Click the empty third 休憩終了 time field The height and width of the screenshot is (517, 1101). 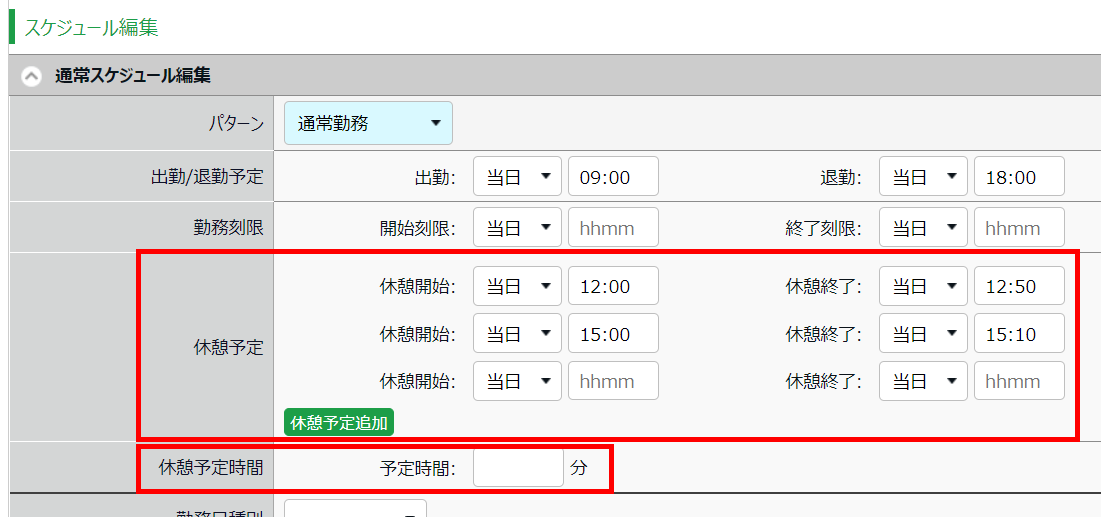coord(1019,381)
